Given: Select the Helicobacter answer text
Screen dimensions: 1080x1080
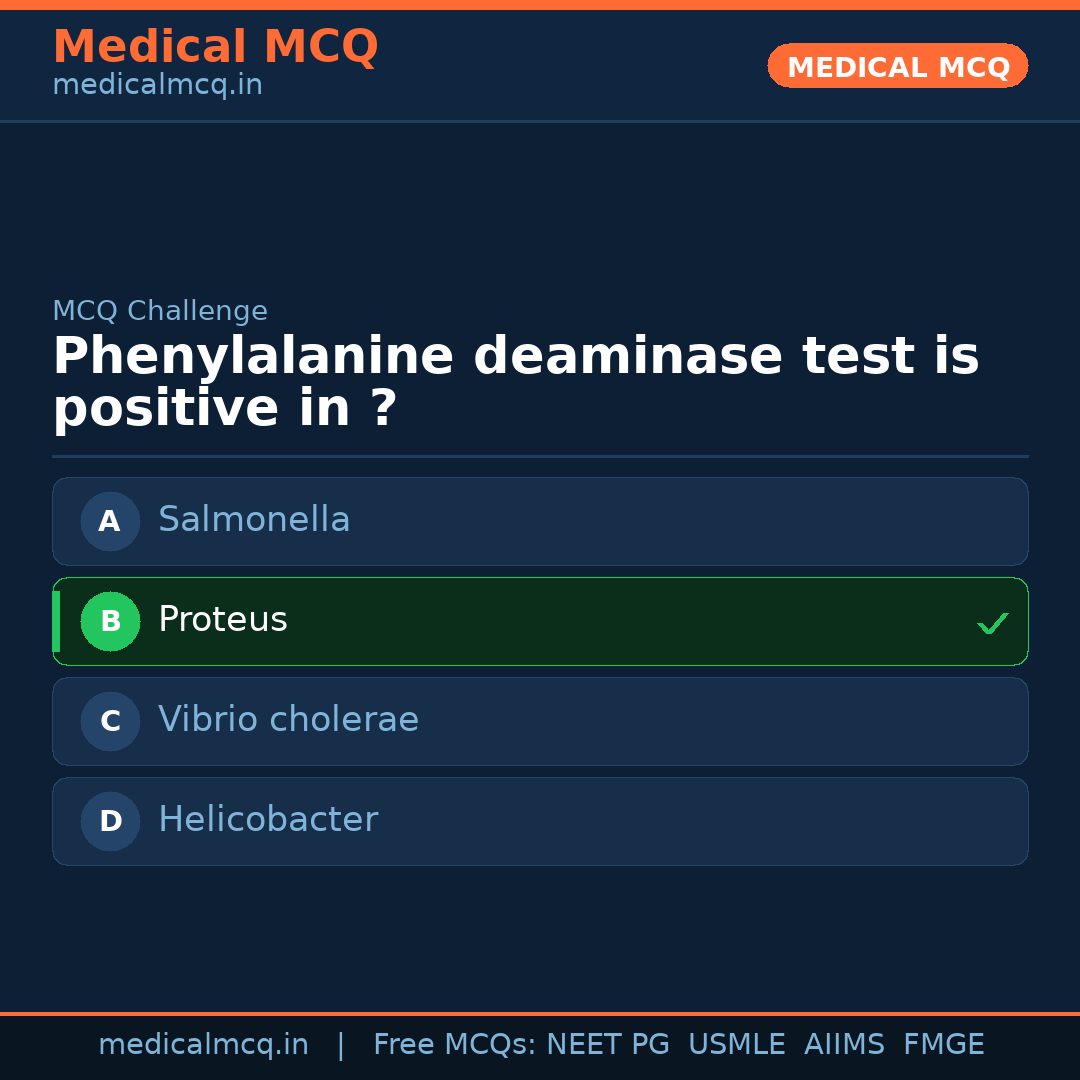Looking at the screenshot, I should pos(268,820).
